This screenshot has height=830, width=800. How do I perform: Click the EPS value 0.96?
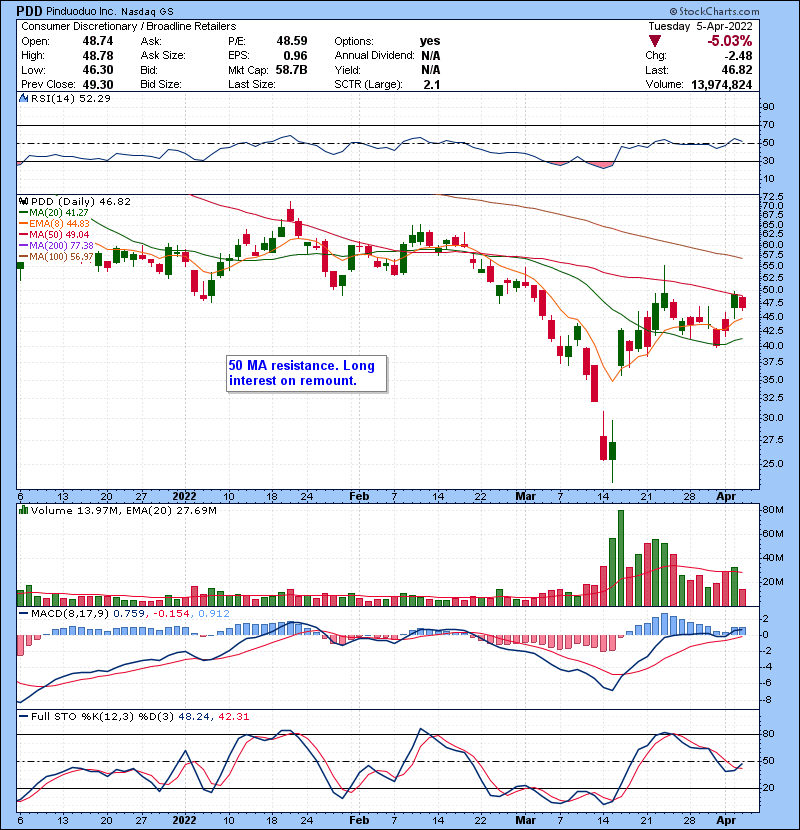(295, 56)
